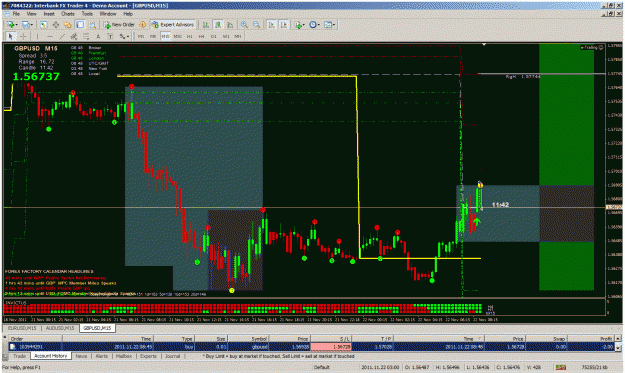Switch to line chart display
The height and width of the screenshot is (373, 625).
[x=230, y=25]
